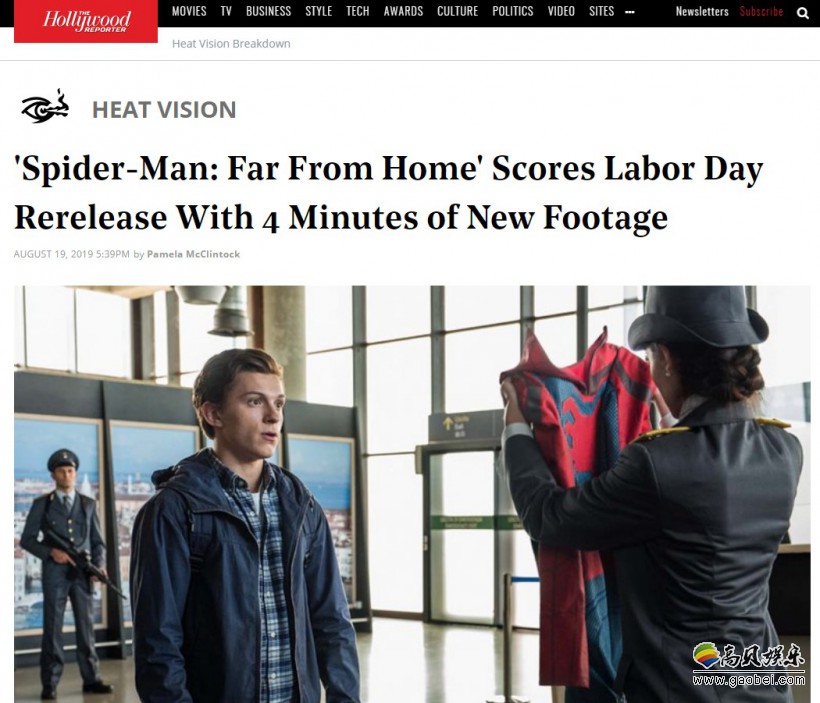Click the Heat Vision eye logo

(45, 107)
